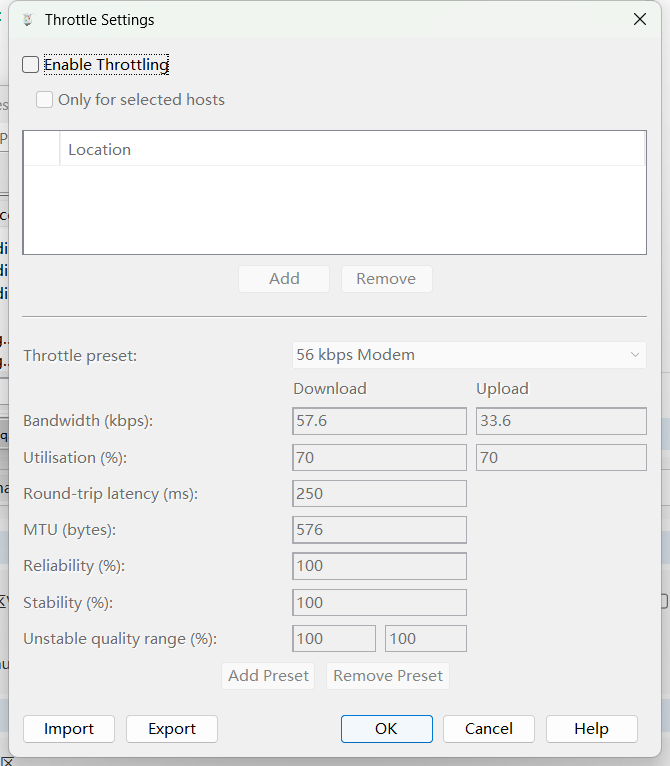Image resolution: width=670 pixels, height=766 pixels.
Task: Import throttle settings
Action: pyautogui.click(x=69, y=729)
